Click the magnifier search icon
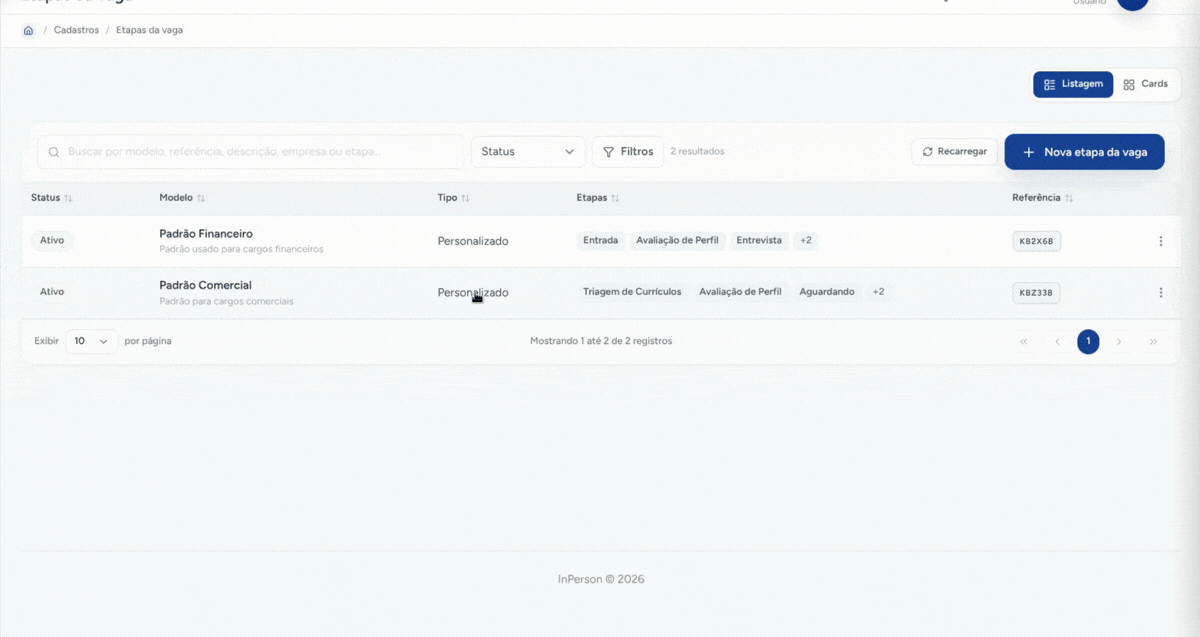Viewport: 1200px width, 637px height. [54, 152]
